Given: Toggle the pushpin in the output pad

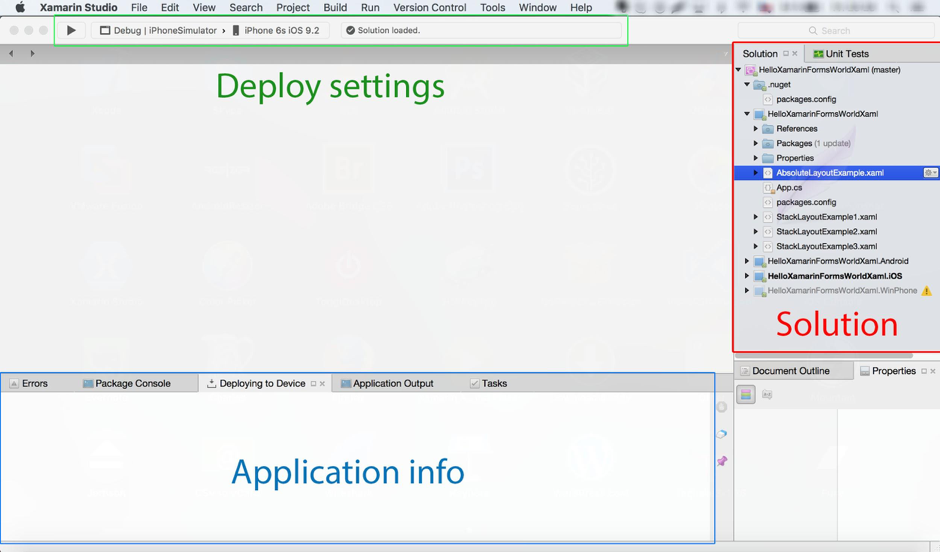Looking at the screenshot, I should (722, 461).
